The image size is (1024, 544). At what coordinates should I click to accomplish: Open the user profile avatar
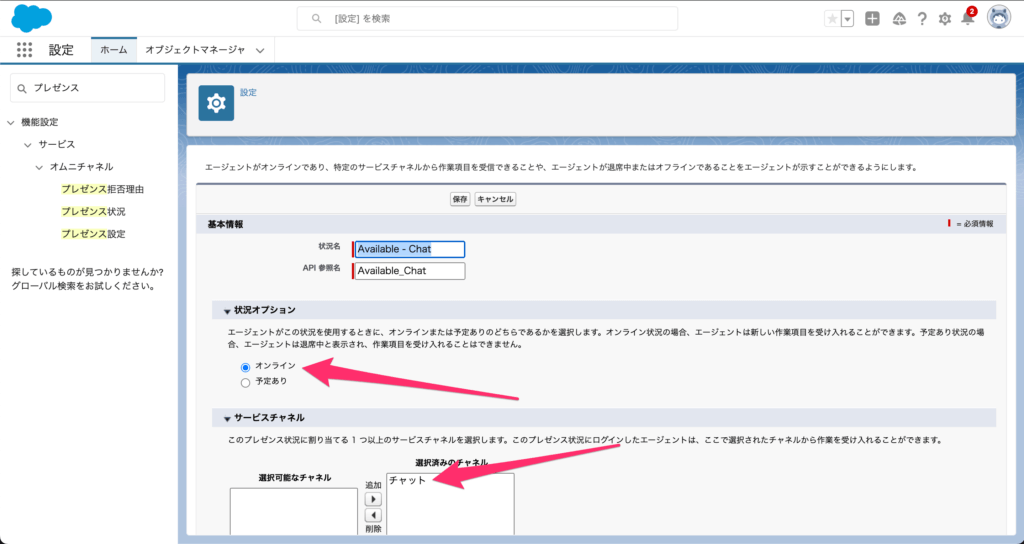(999, 18)
